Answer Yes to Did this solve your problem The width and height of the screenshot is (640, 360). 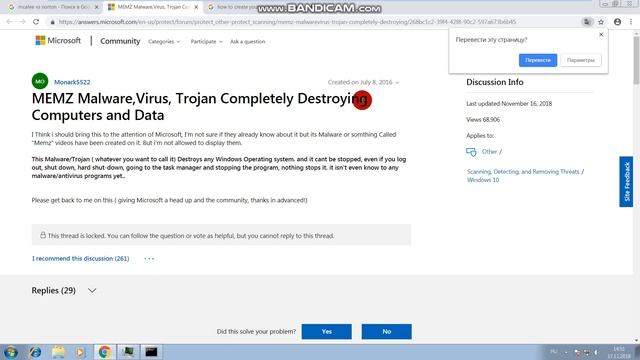[x=327, y=331]
